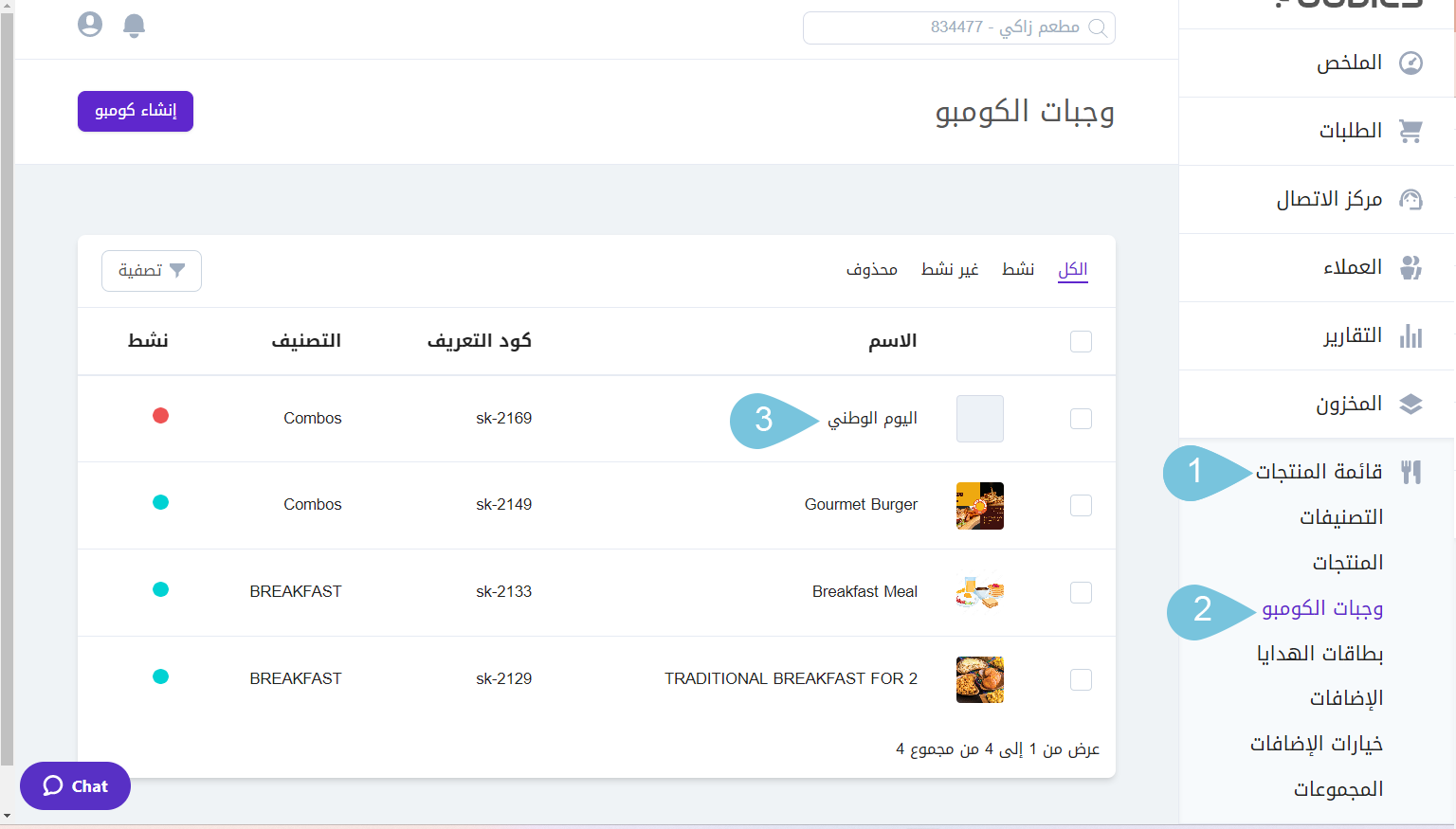Click the shopping cart icon for الطلبات
The height and width of the screenshot is (829, 1456).
(x=1410, y=132)
